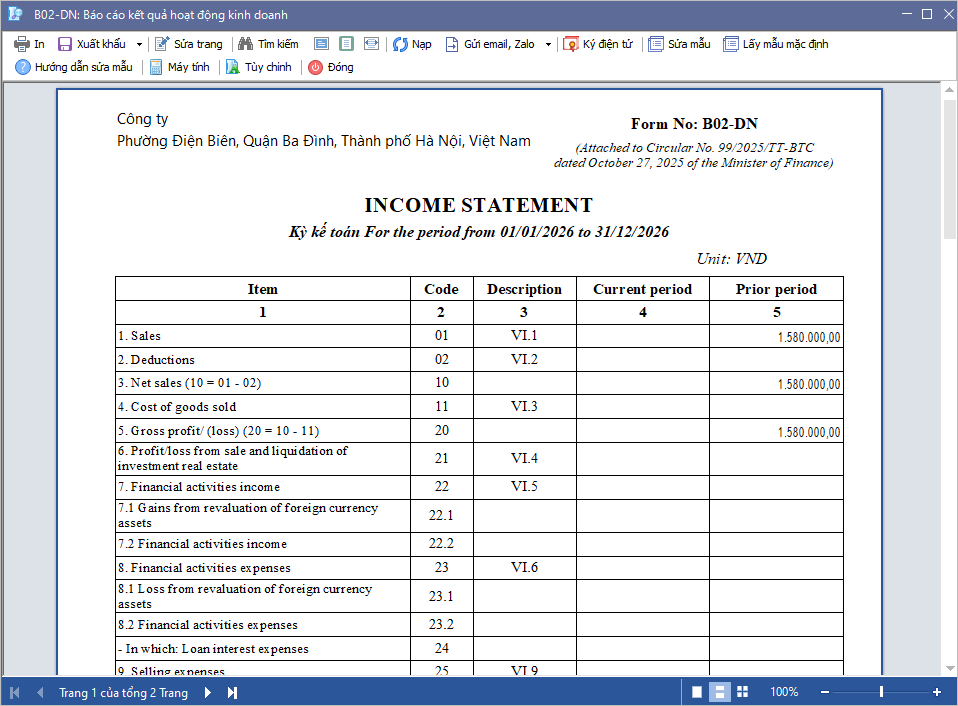Screen dimensions: 958x706
Task: Switch to single page view mode
Action: click(x=697, y=692)
